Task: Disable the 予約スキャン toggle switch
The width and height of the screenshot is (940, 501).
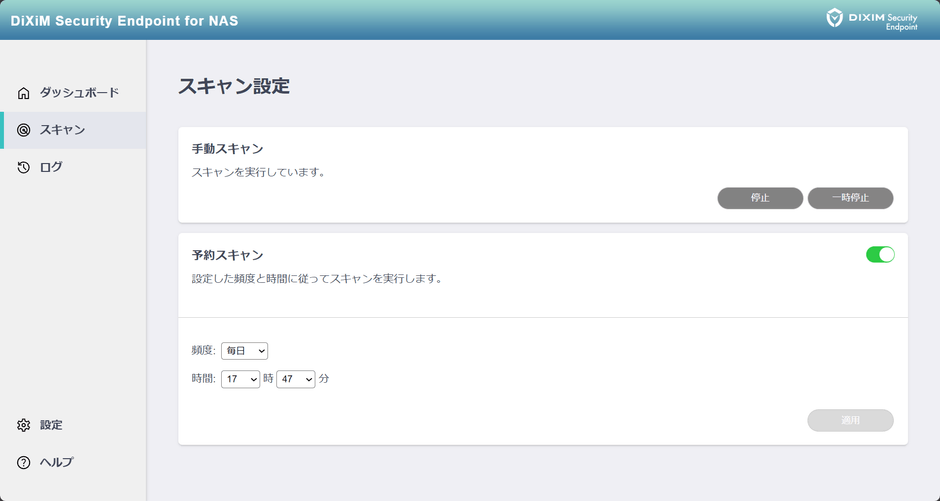Action: (880, 254)
